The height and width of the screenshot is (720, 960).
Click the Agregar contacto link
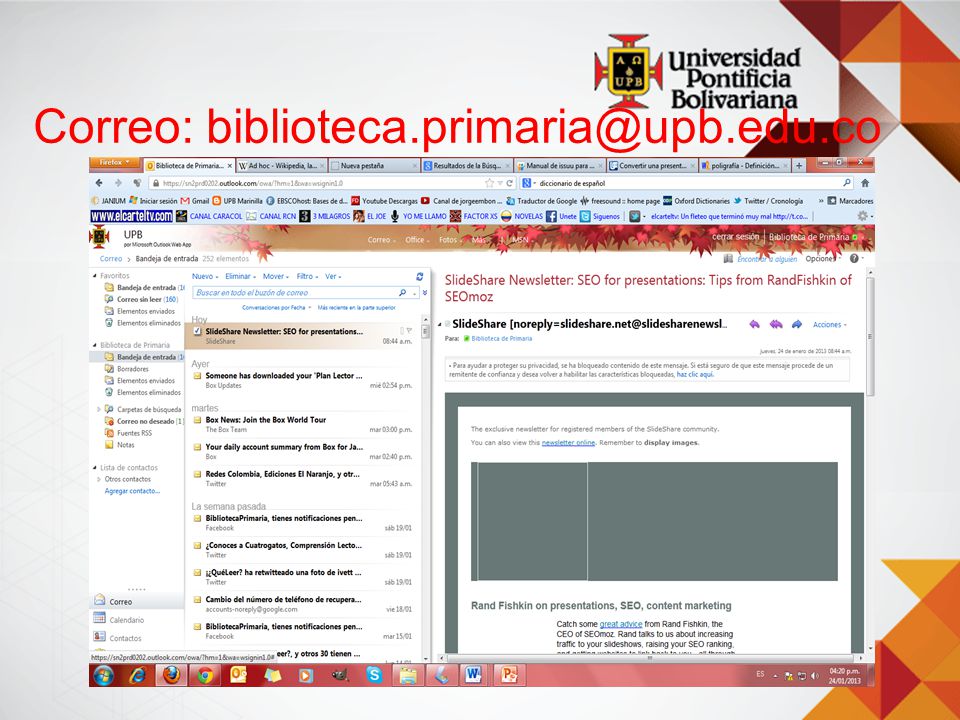132,491
